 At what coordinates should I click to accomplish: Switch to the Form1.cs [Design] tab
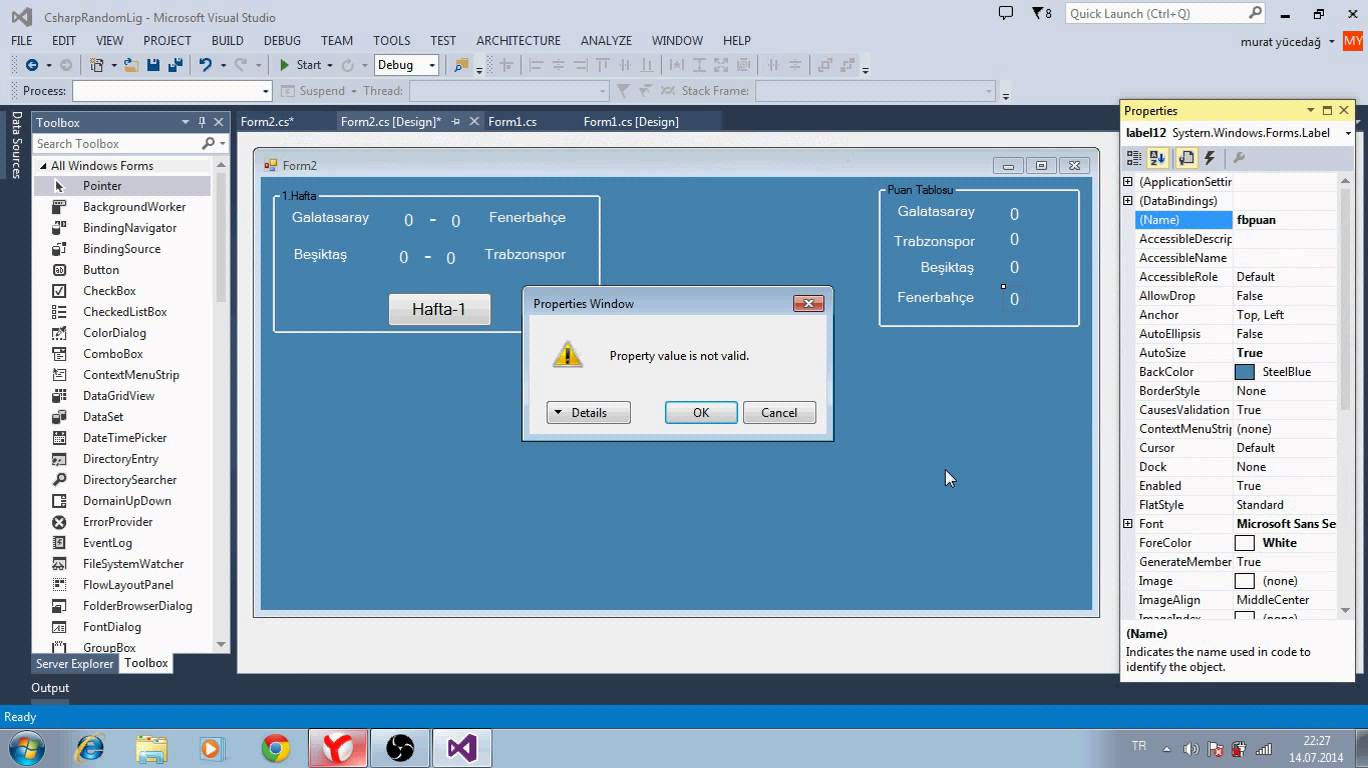631,121
